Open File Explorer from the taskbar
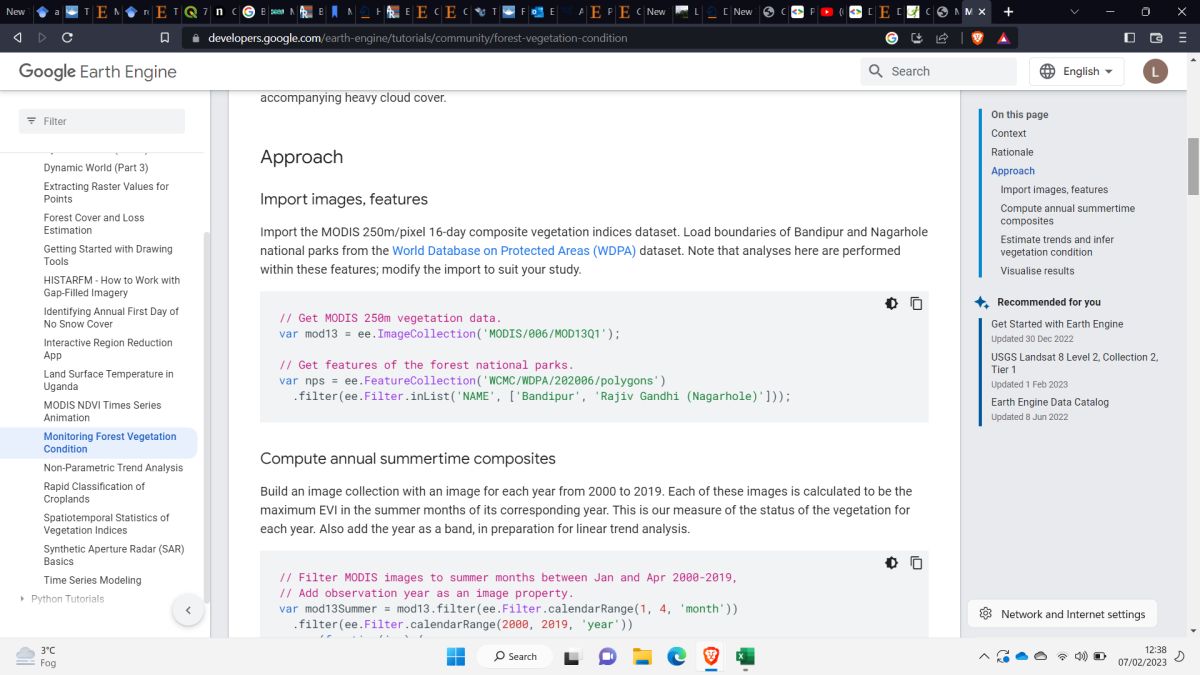The width and height of the screenshot is (1200, 675). coord(642,657)
